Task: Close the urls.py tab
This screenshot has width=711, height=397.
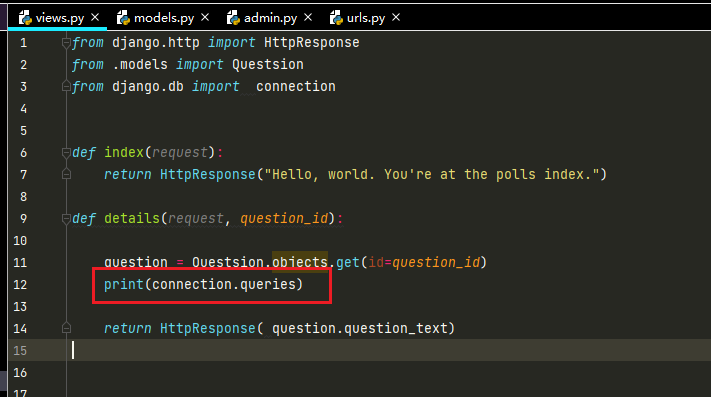Action: [396, 17]
